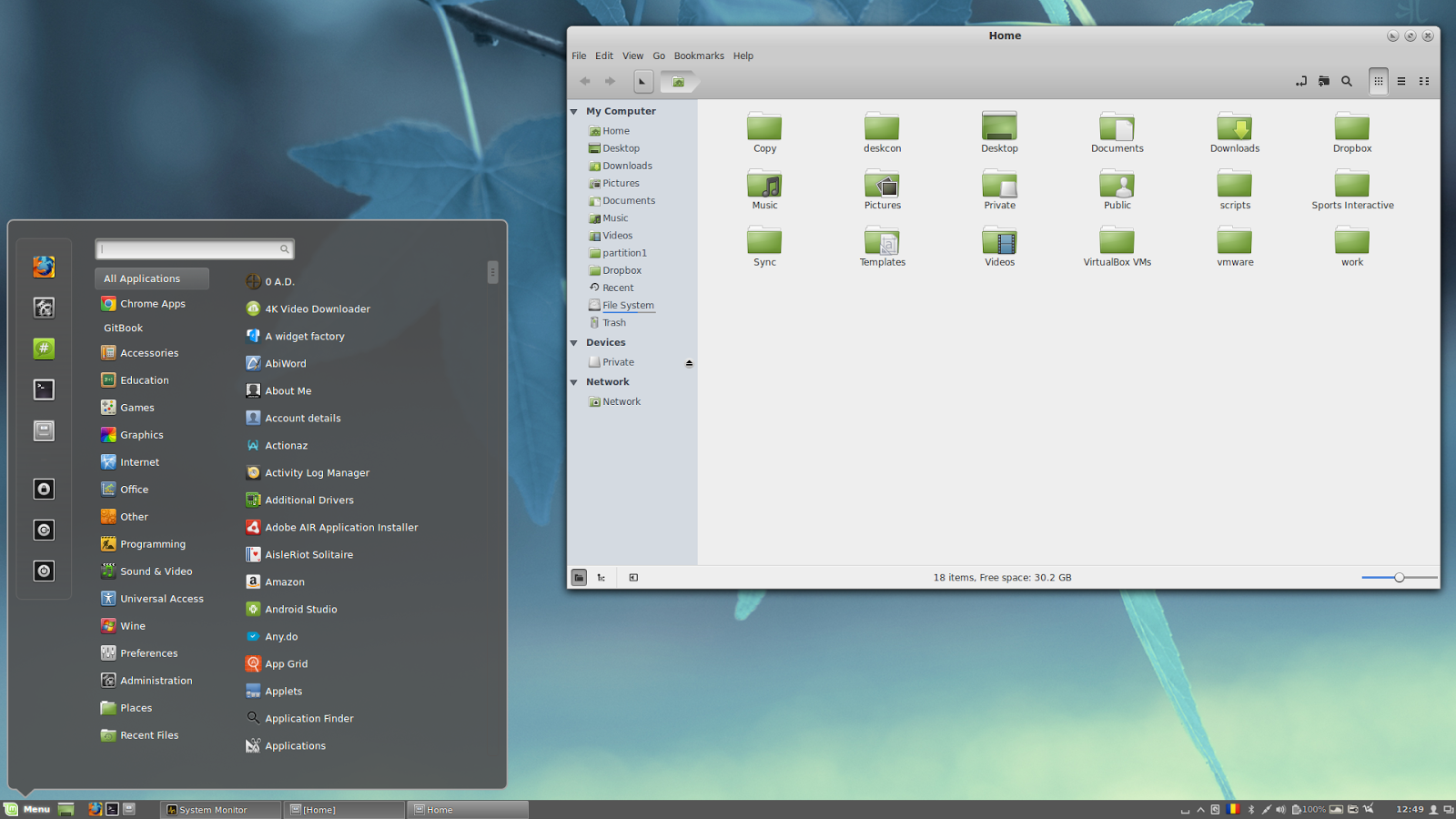The height and width of the screenshot is (819, 1456).
Task: Open the Trash item in My Computer
Action: pyautogui.click(x=612, y=322)
